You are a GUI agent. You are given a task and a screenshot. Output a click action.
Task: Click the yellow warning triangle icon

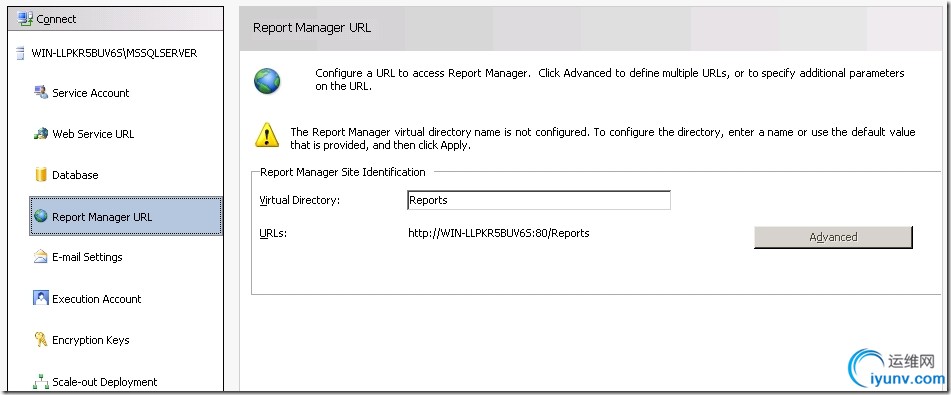click(x=267, y=135)
